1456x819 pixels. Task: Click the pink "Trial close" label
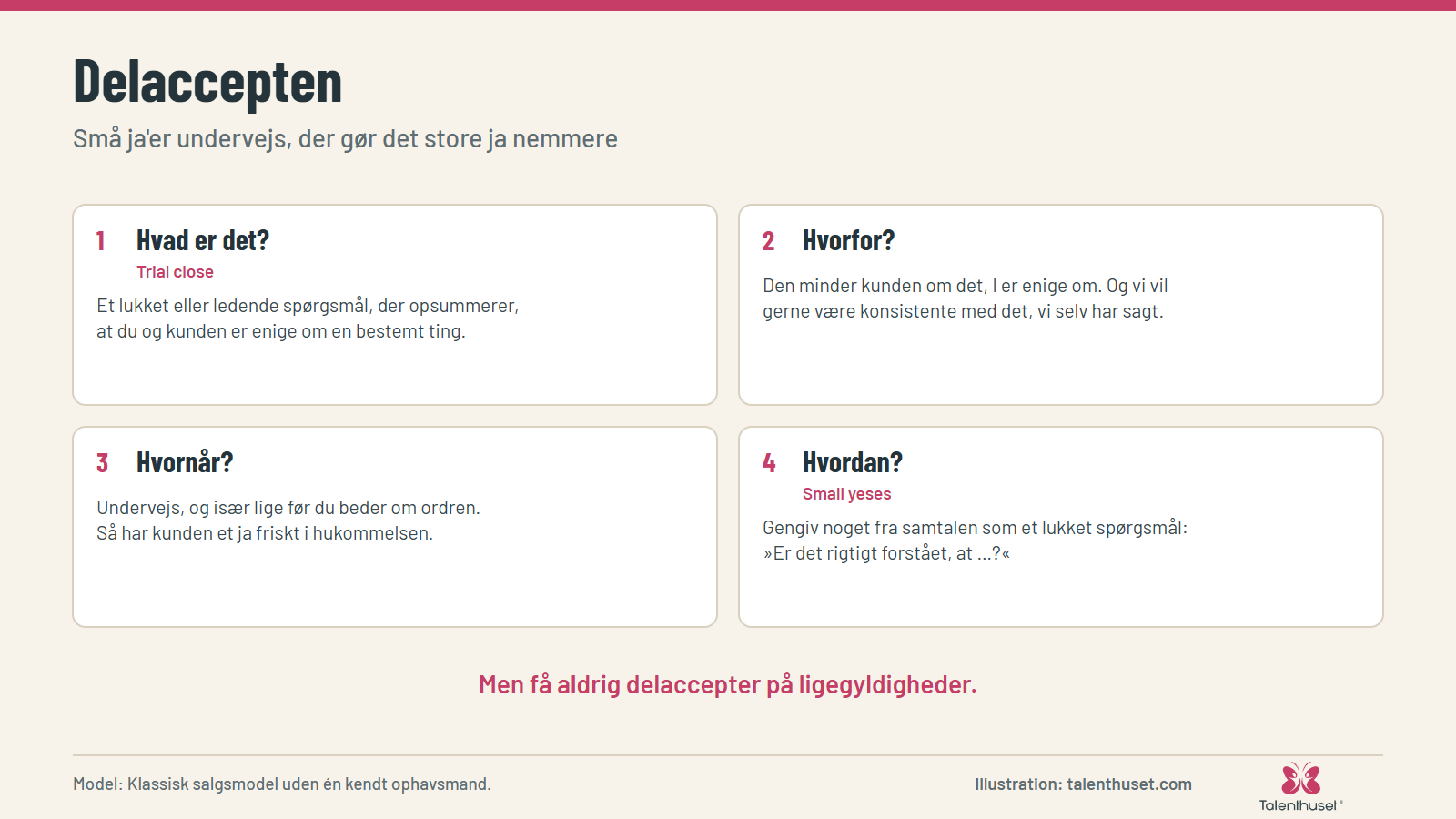tap(175, 272)
